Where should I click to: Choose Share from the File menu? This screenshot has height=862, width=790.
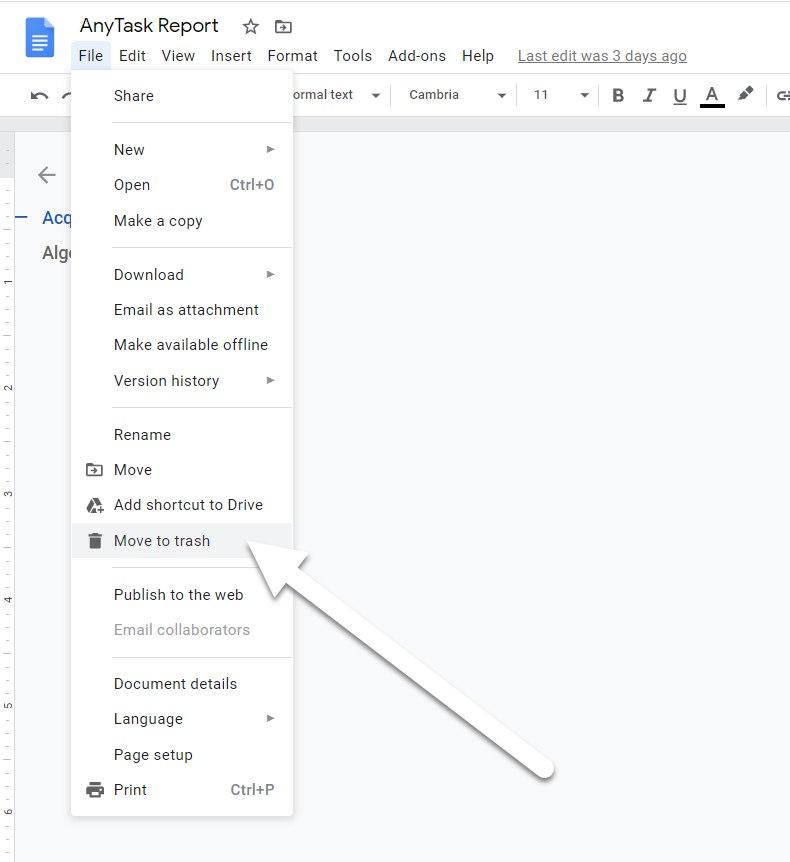pos(182,96)
